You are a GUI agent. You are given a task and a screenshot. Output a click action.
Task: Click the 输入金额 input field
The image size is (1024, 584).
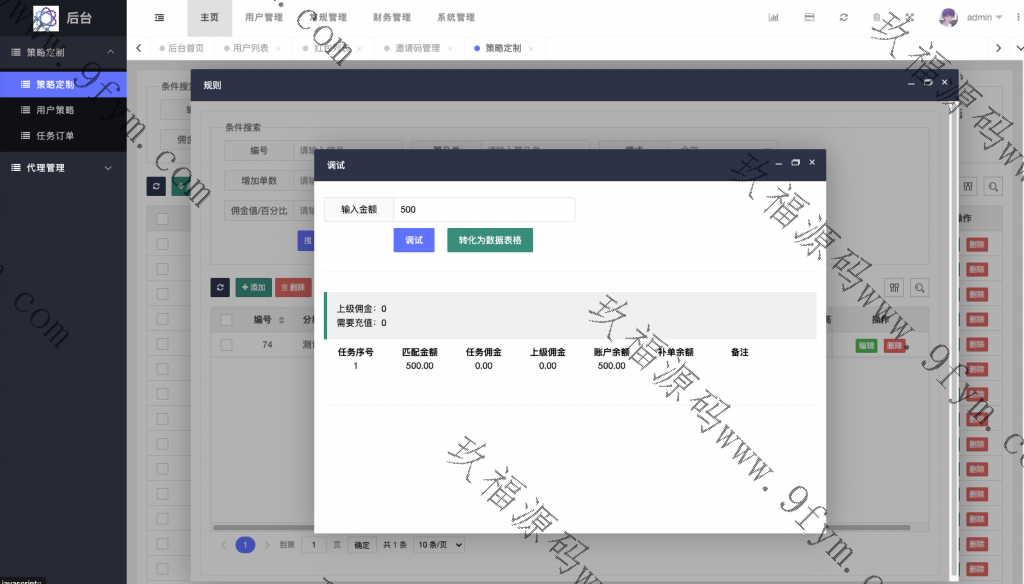click(483, 209)
